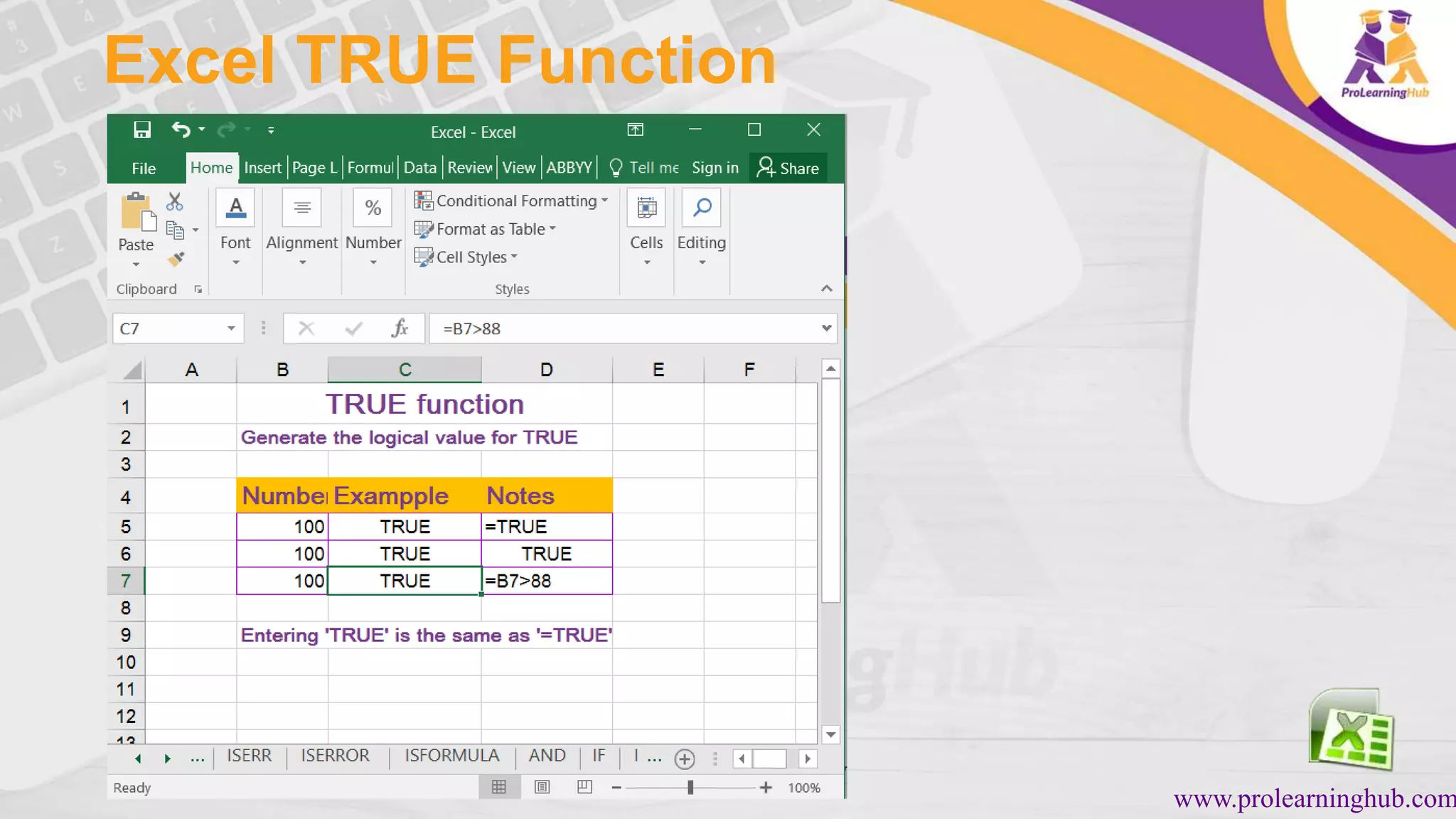The width and height of the screenshot is (1456, 819).
Task: Click Enter checkmark in formula bar
Action: click(x=353, y=328)
